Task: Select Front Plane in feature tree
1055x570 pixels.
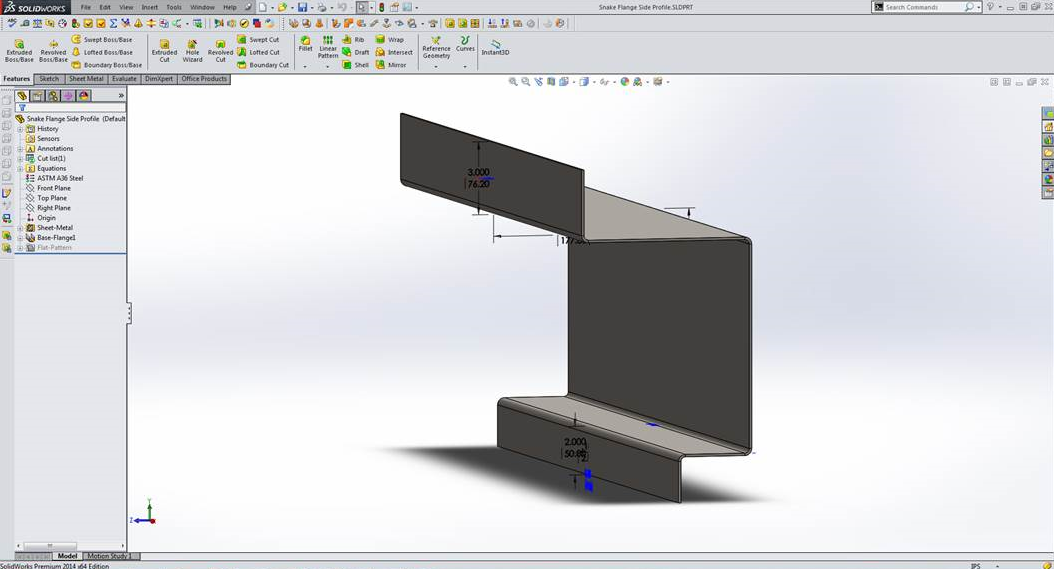Action: coord(53,188)
